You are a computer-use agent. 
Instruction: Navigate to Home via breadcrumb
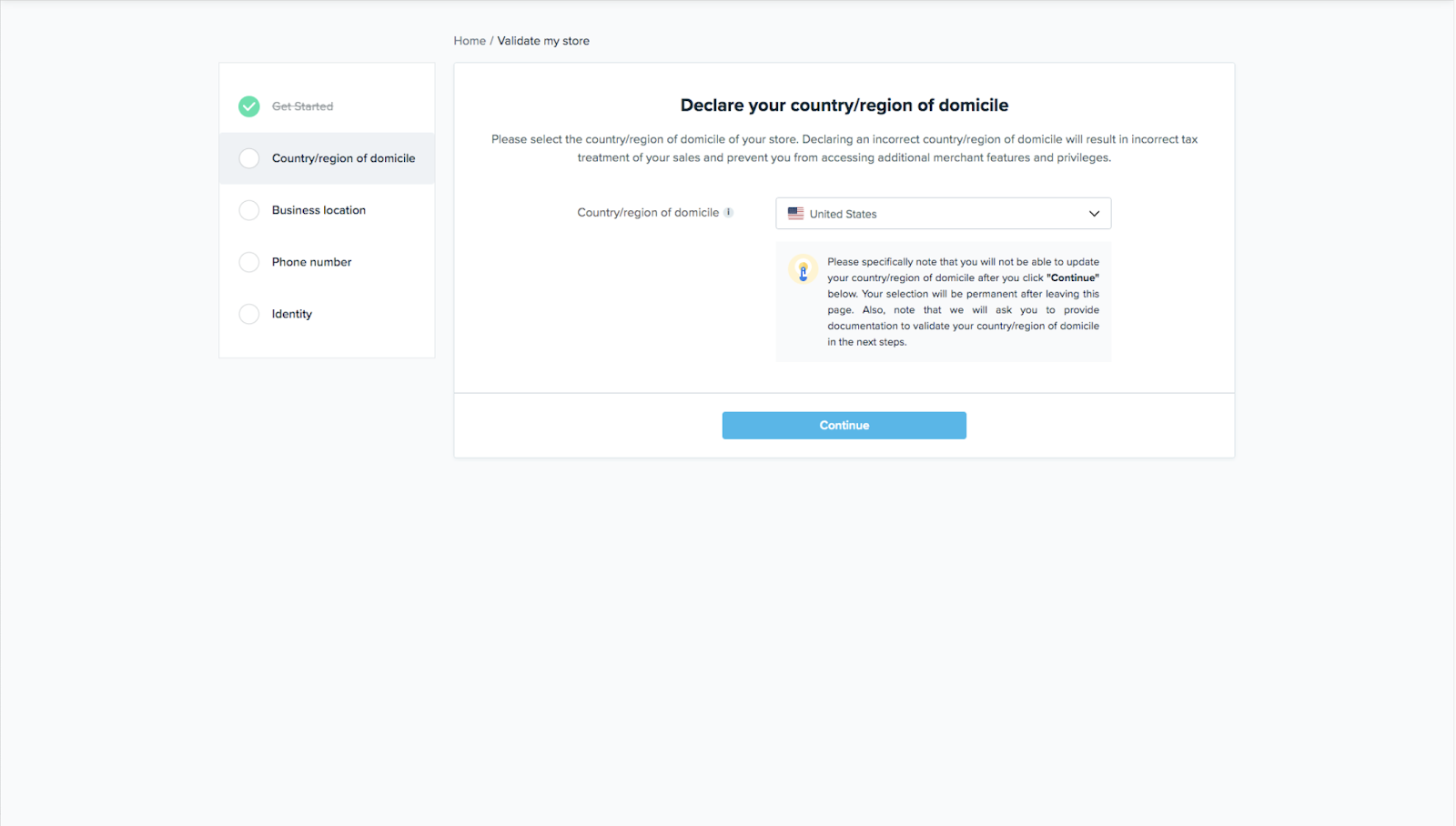coord(470,41)
